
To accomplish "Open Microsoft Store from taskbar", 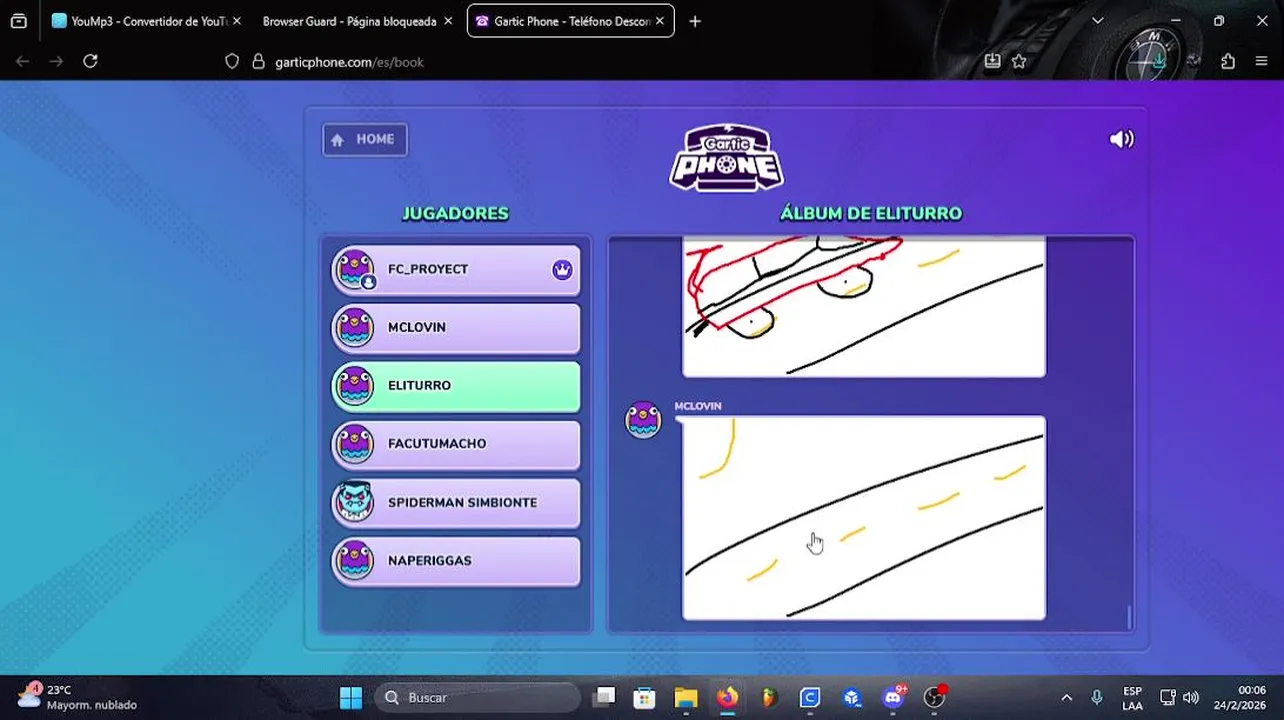I will (644, 697).
